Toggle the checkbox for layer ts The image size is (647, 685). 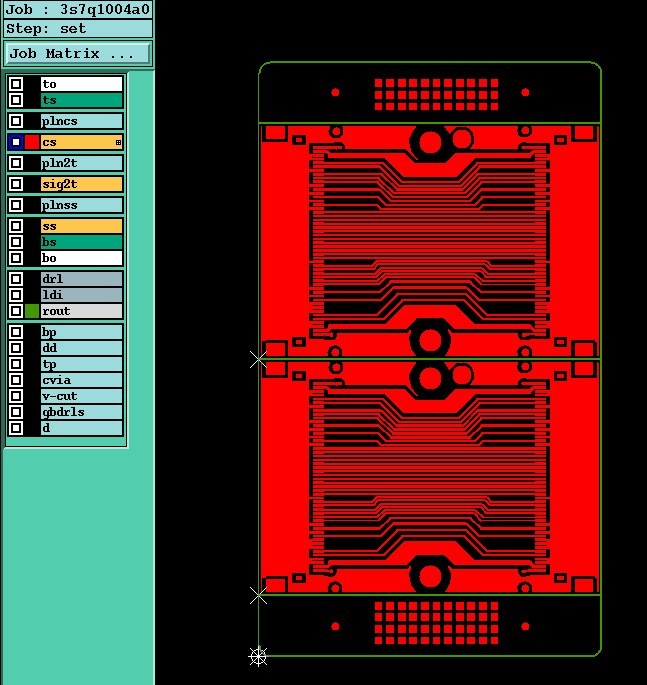point(16,100)
